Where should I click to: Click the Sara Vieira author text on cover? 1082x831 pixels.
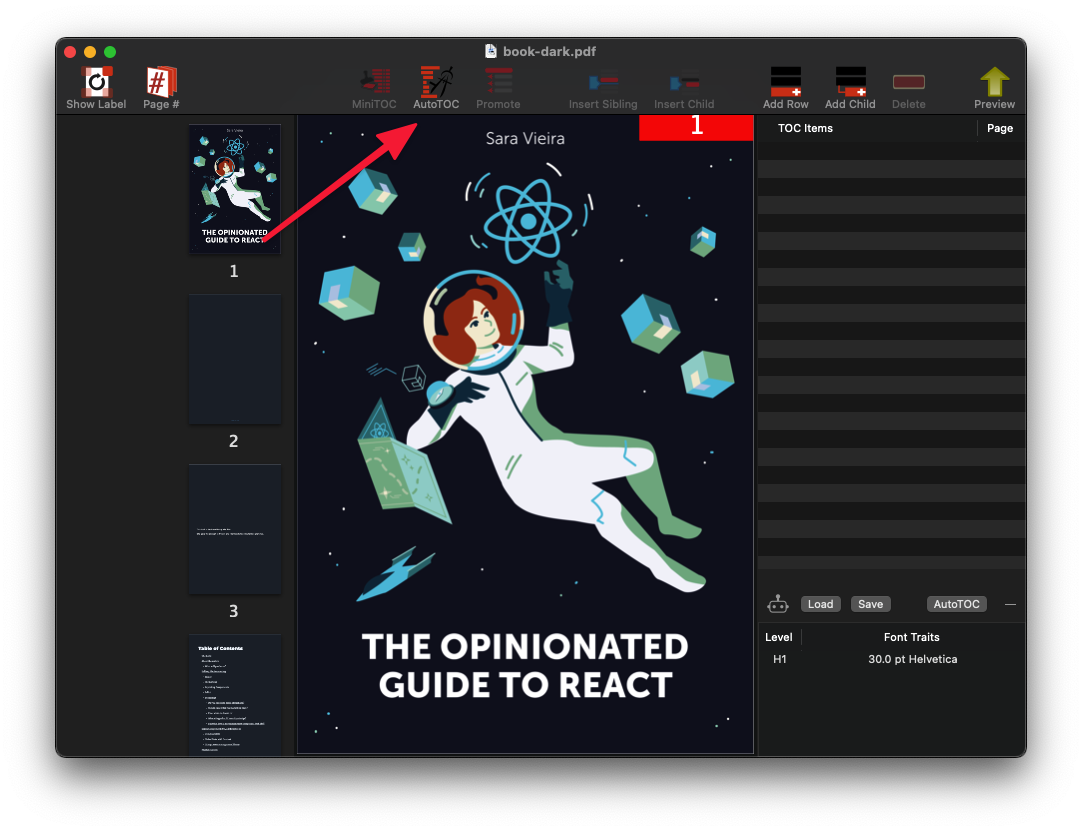[525, 138]
